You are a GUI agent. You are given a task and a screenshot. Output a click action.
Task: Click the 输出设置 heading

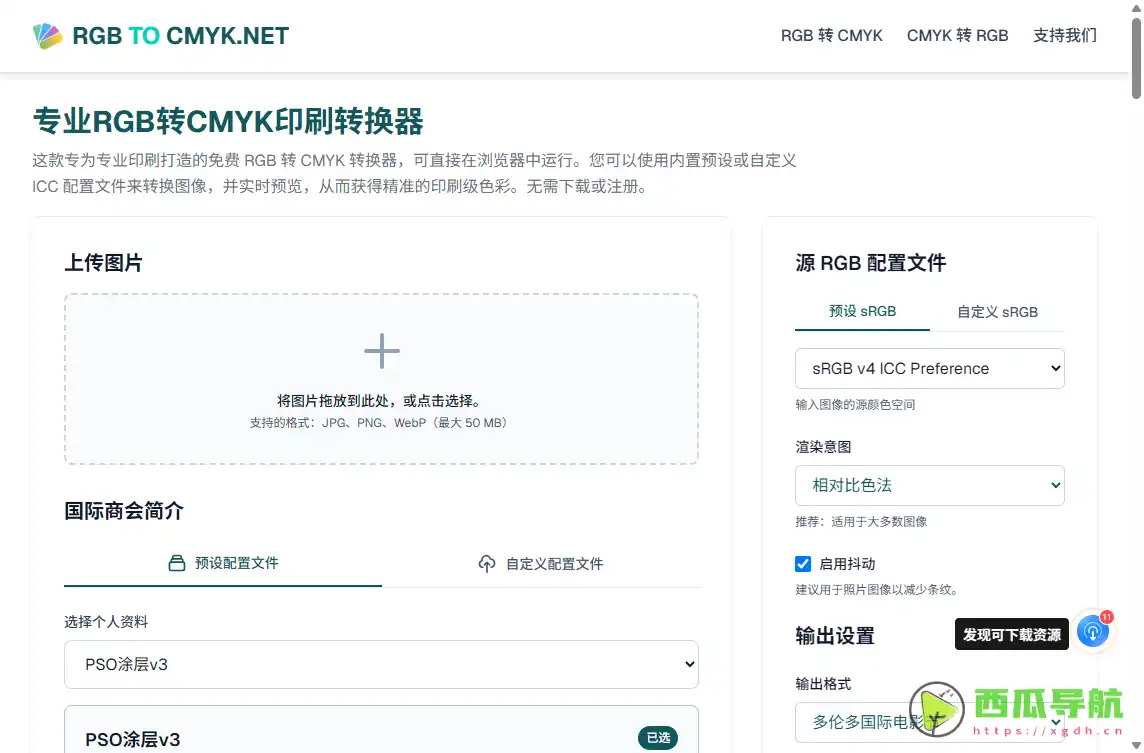point(835,636)
